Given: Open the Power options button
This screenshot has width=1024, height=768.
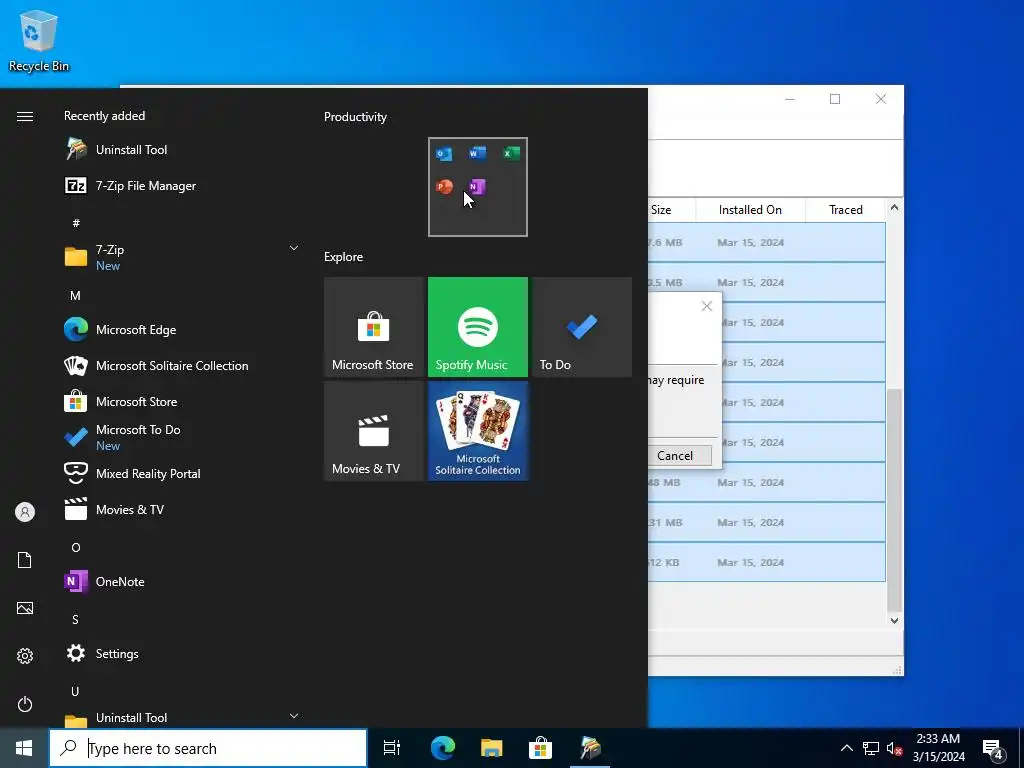Looking at the screenshot, I should point(25,704).
